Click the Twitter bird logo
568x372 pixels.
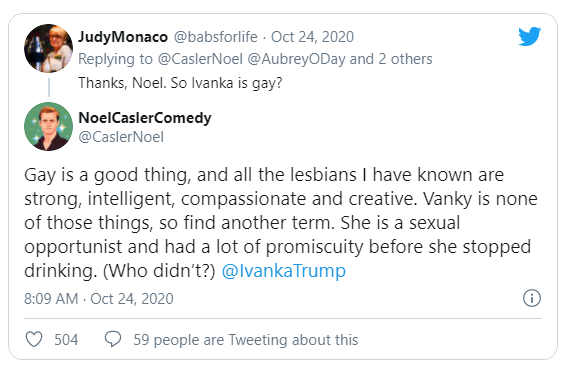(529, 36)
